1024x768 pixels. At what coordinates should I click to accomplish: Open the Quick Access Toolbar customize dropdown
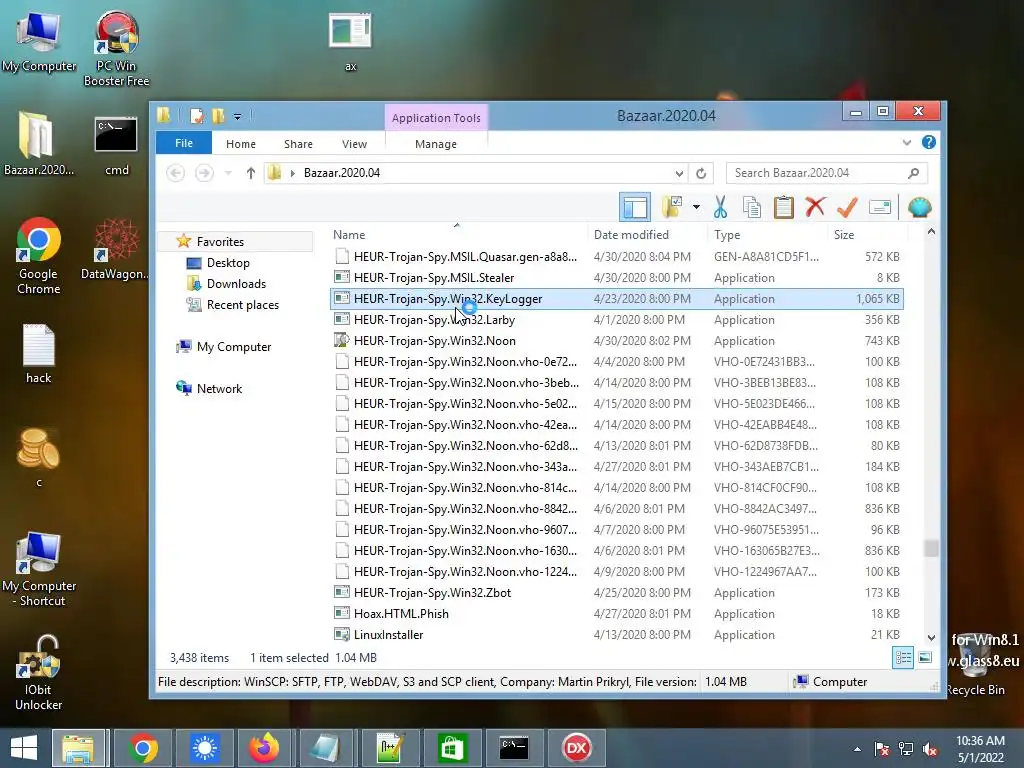click(x=238, y=117)
